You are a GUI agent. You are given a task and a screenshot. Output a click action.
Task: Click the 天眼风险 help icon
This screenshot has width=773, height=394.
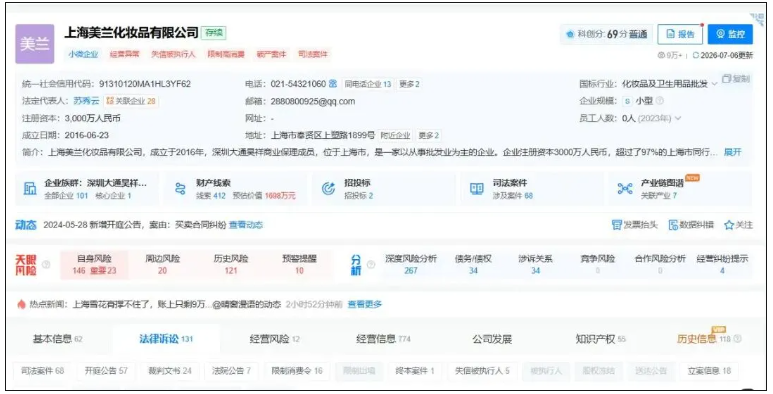46,265
